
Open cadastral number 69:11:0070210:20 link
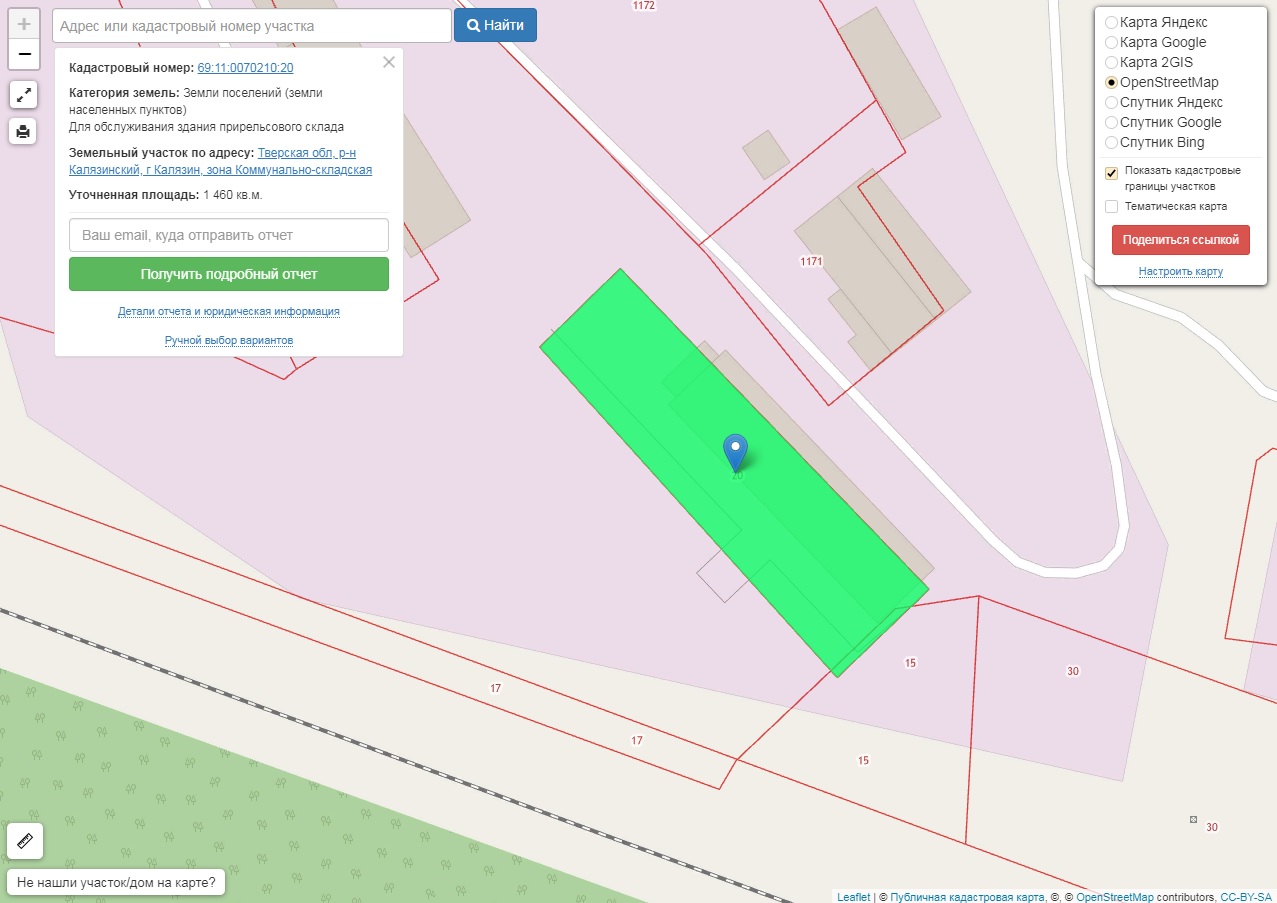[245, 68]
